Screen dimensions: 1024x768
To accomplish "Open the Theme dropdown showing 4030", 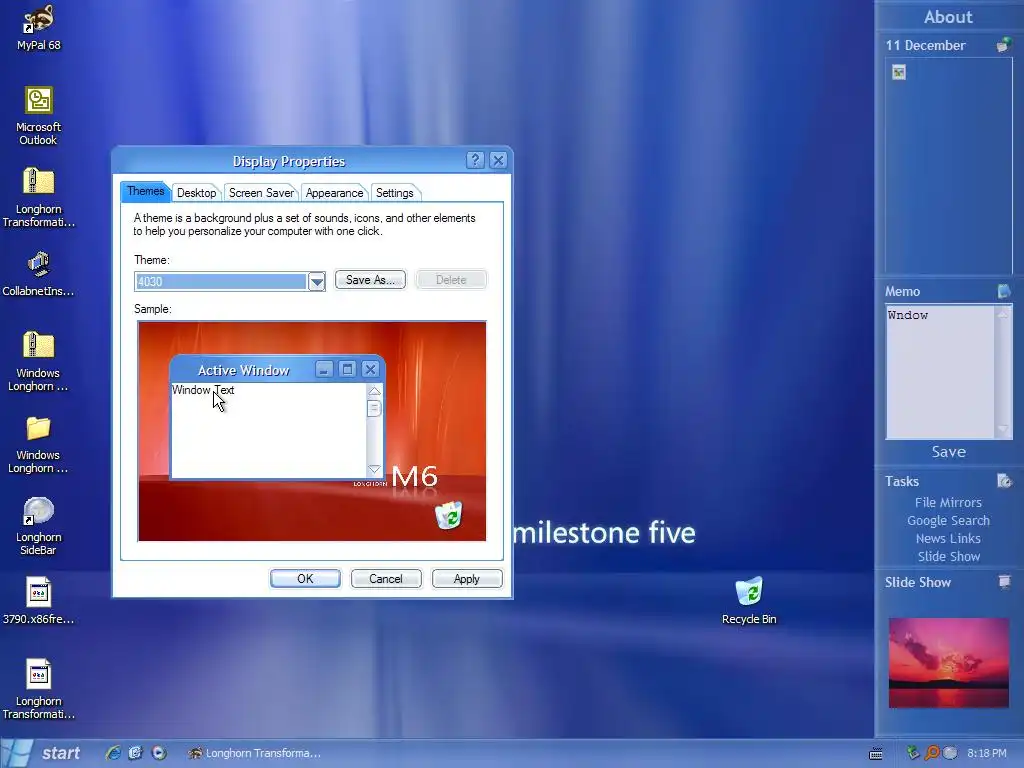I will [x=317, y=281].
